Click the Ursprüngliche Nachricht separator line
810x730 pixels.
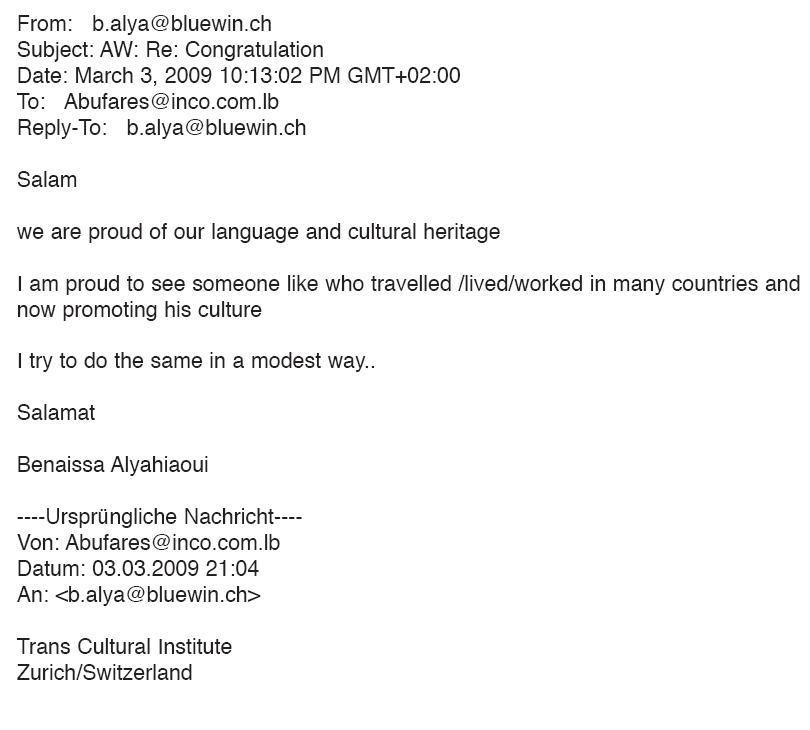pos(160,517)
